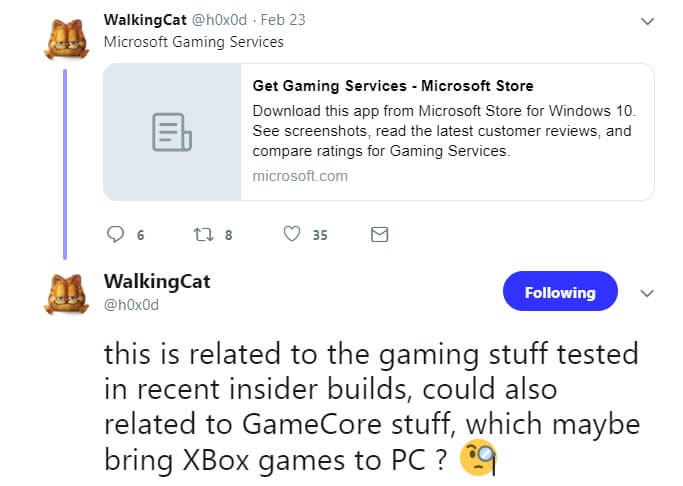Click the monocle face emoji in the tweet

(478, 457)
